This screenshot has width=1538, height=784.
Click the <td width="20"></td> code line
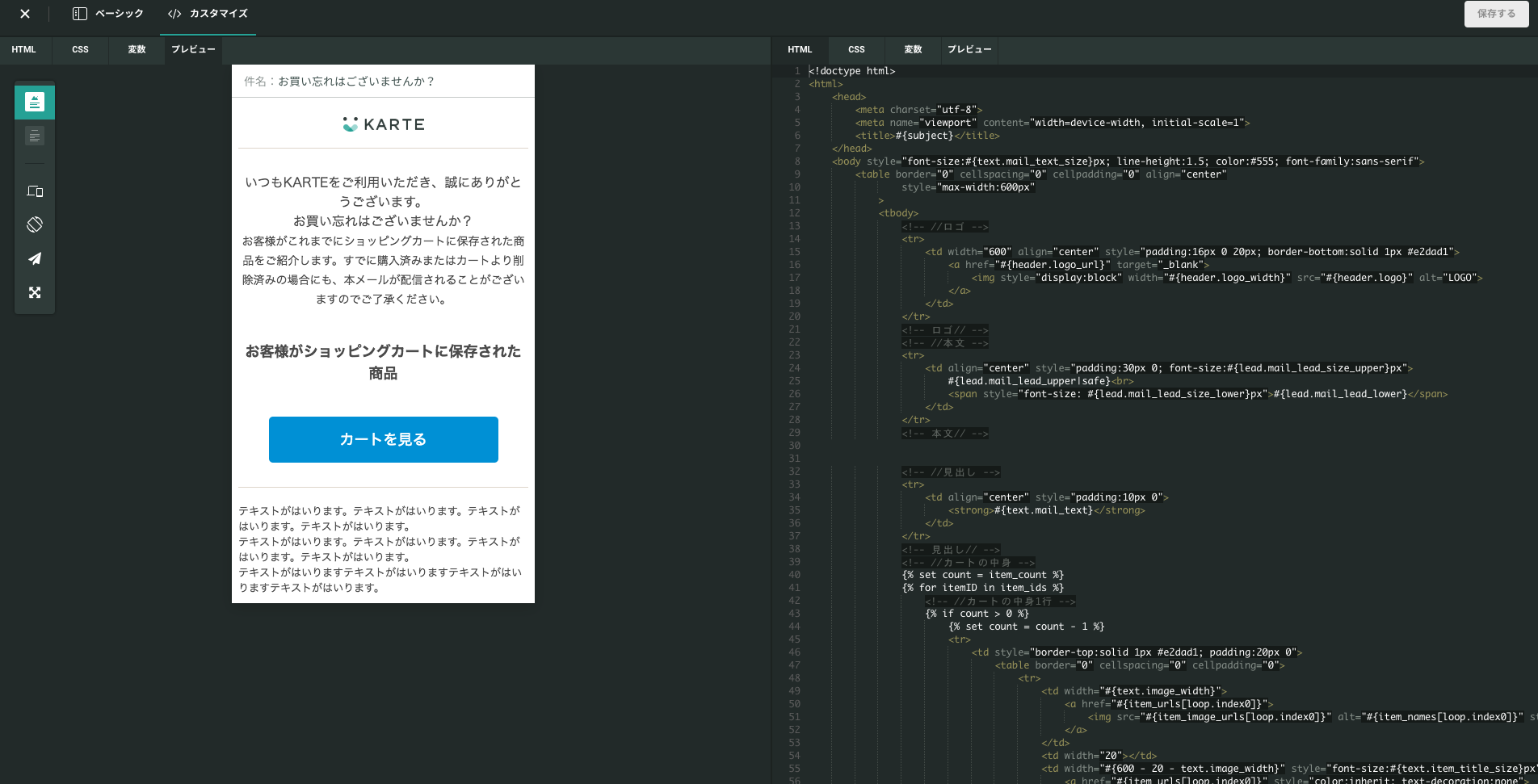click(1099, 756)
